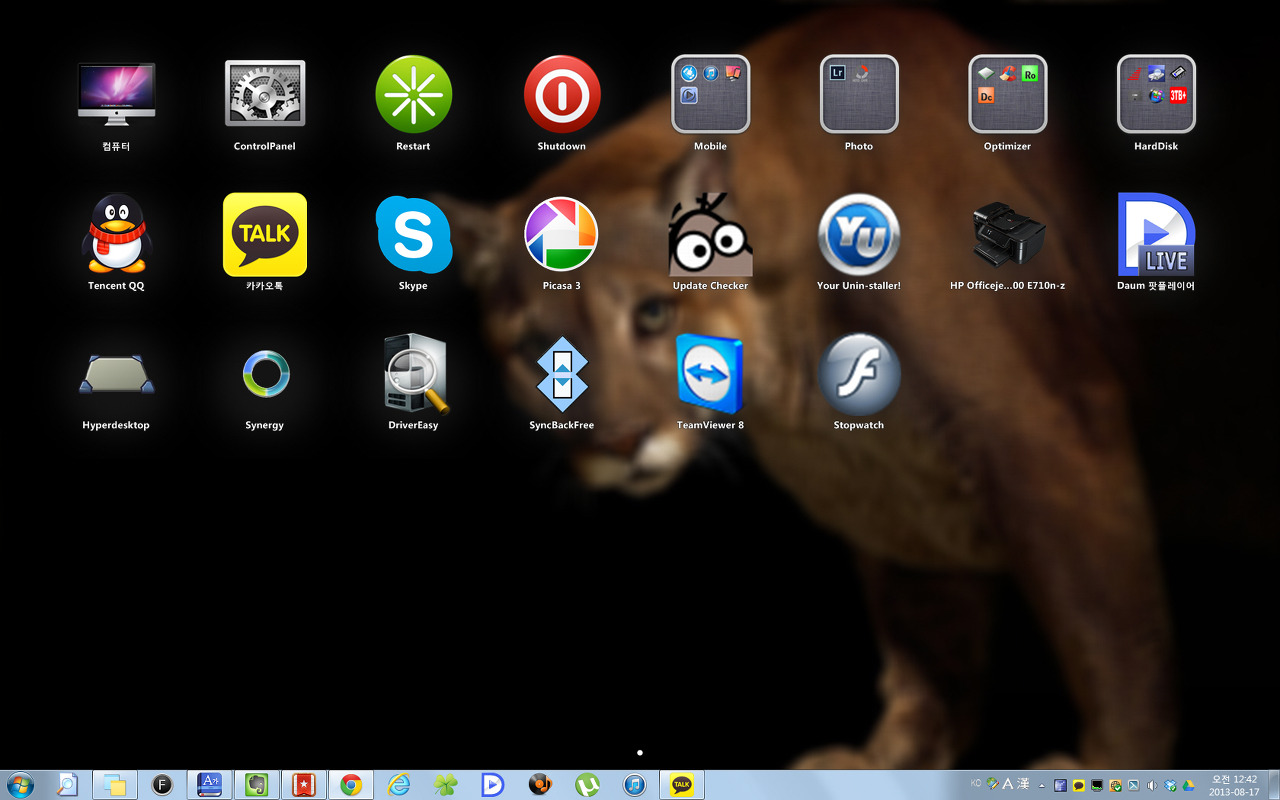Open Update Checker

pos(710,234)
